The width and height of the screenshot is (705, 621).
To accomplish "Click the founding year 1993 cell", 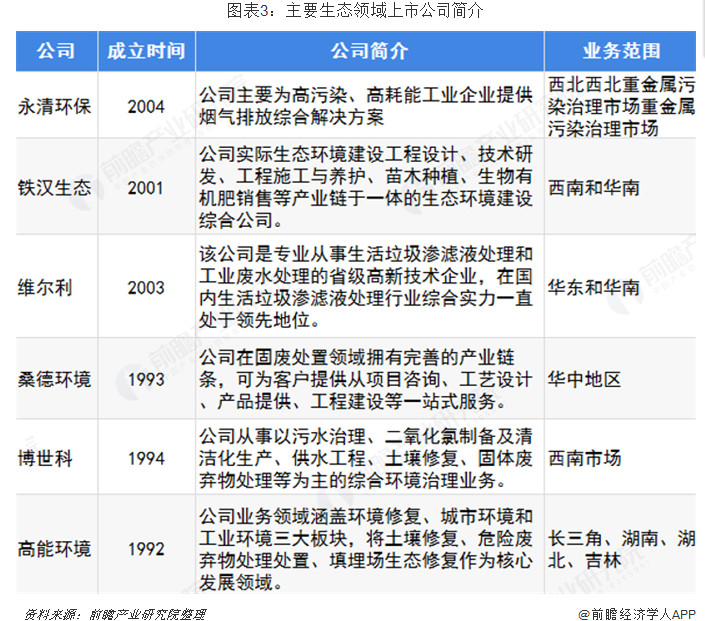I will [146, 380].
